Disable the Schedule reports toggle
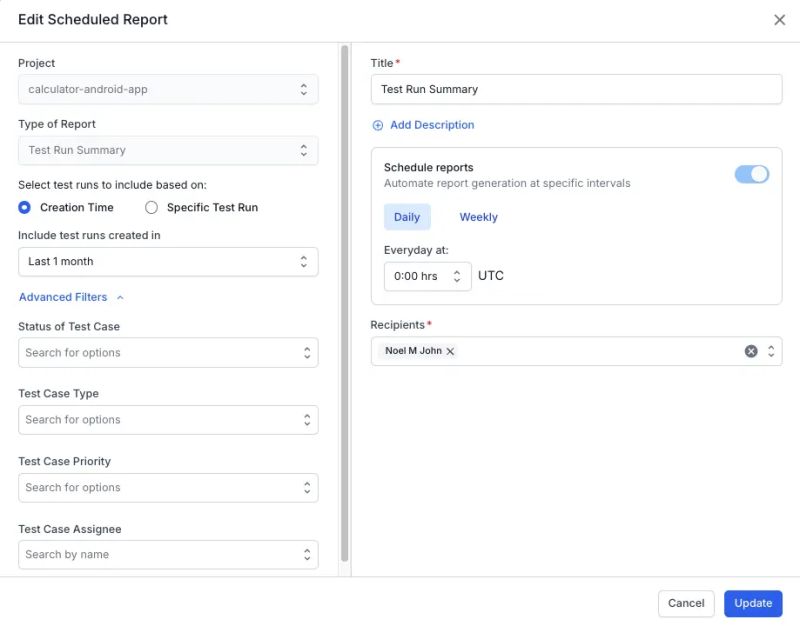Image resolution: width=800 pixels, height=626 pixels. click(x=751, y=174)
